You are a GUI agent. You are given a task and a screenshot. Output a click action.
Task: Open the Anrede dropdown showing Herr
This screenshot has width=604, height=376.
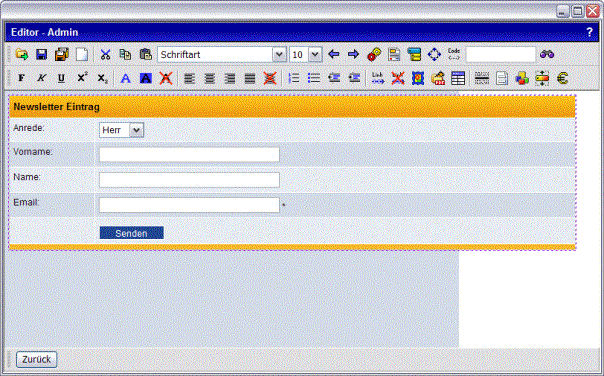121,130
